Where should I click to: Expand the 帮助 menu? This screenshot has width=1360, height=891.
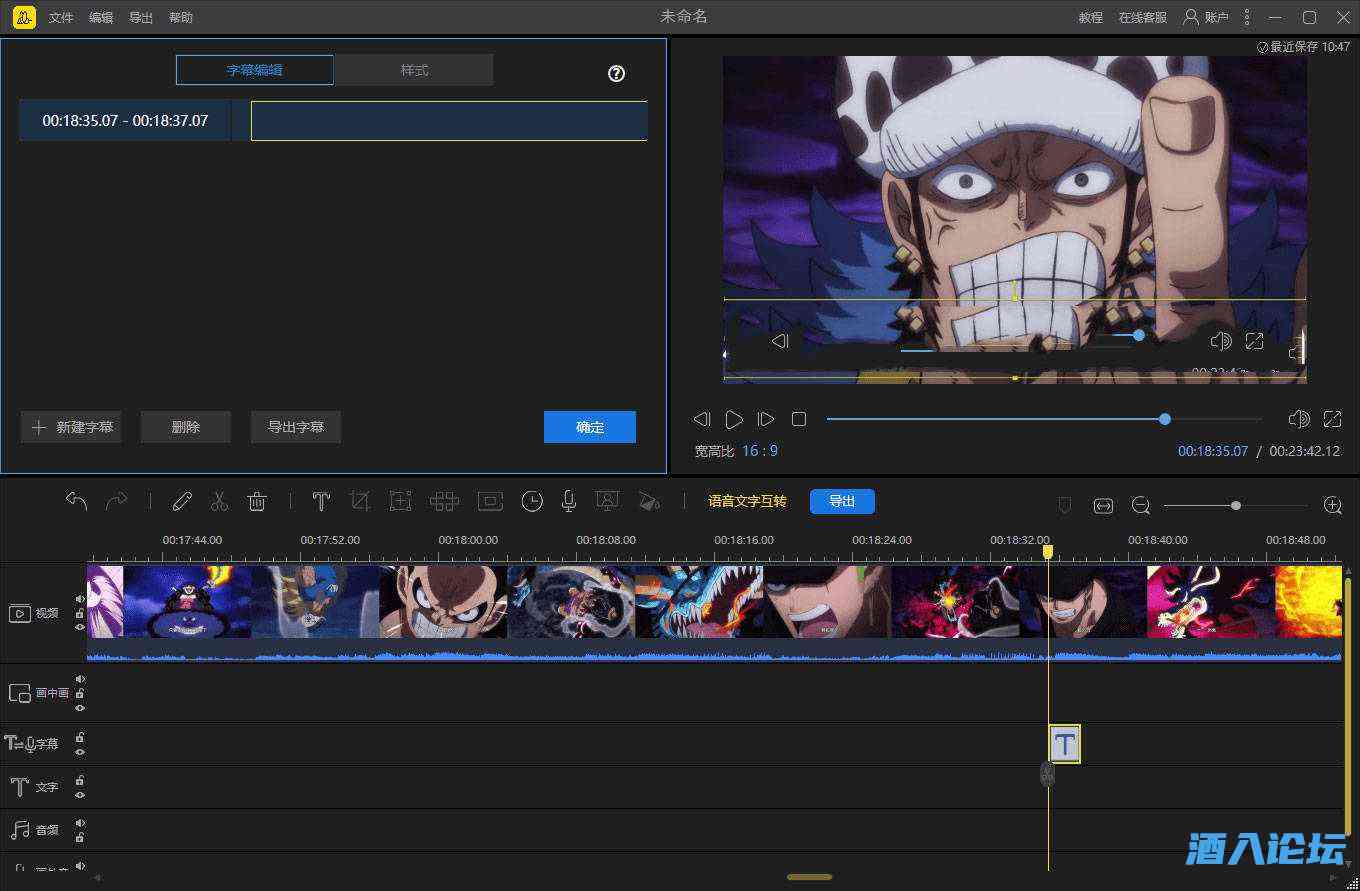point(181,17)
